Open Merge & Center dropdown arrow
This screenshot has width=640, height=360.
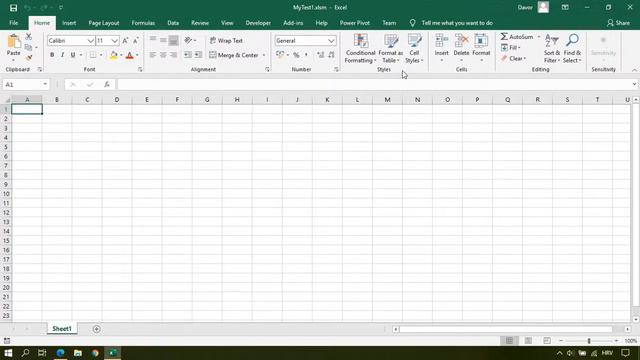pos(264,55)
